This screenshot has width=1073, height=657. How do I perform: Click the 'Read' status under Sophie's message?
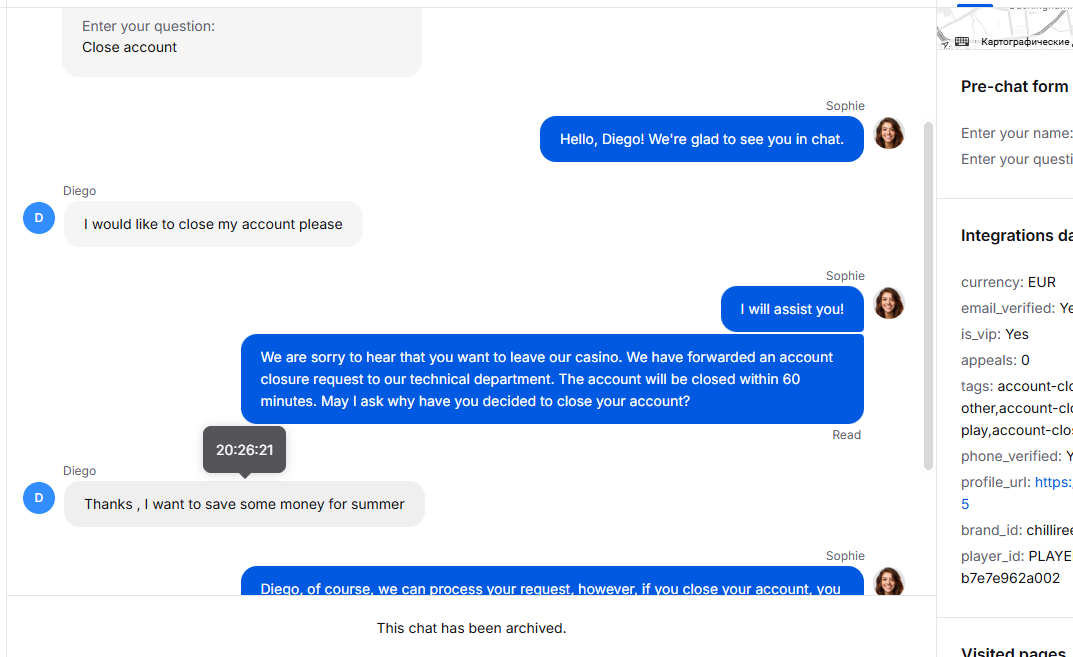[x=846, y=435]
